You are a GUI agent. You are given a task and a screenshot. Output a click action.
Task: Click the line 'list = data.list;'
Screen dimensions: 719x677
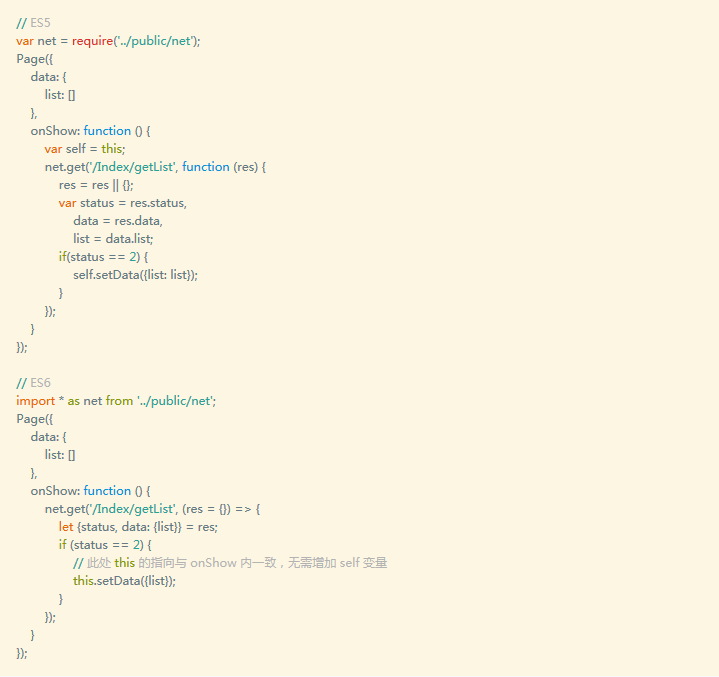[113, 239]
